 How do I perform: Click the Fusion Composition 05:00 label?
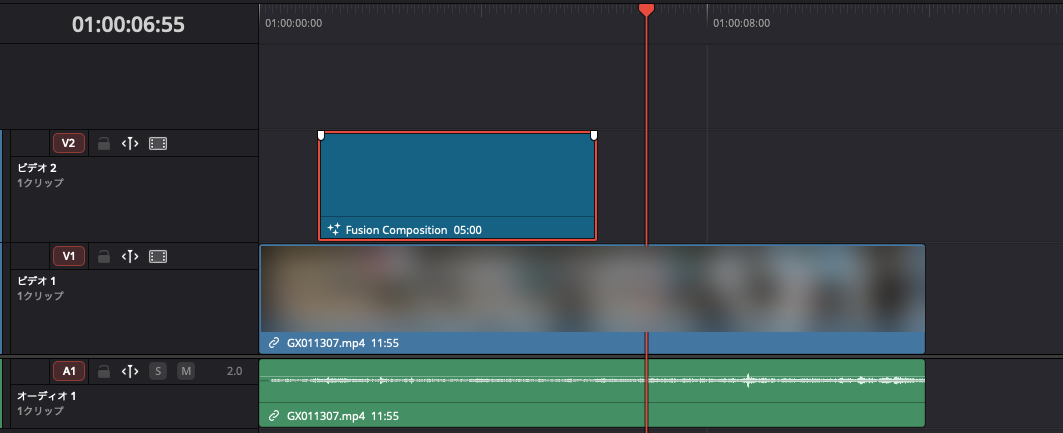pyautogui.click(x=414, y=230)
